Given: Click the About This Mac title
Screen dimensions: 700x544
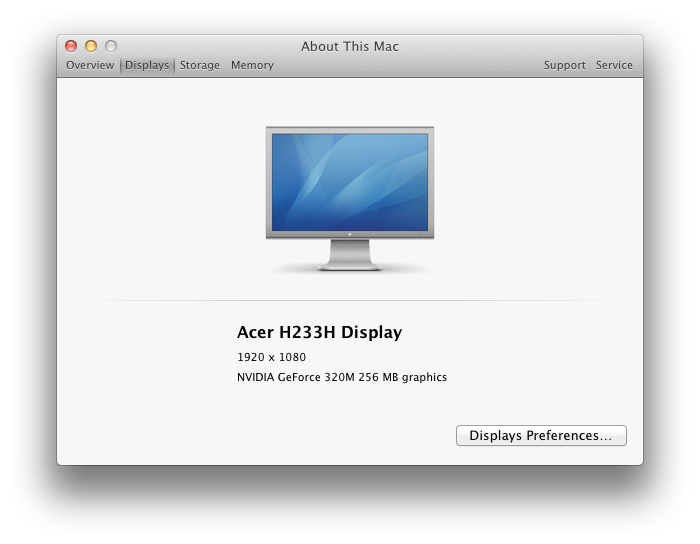Looking at the screenshot, I should (350, 46).
